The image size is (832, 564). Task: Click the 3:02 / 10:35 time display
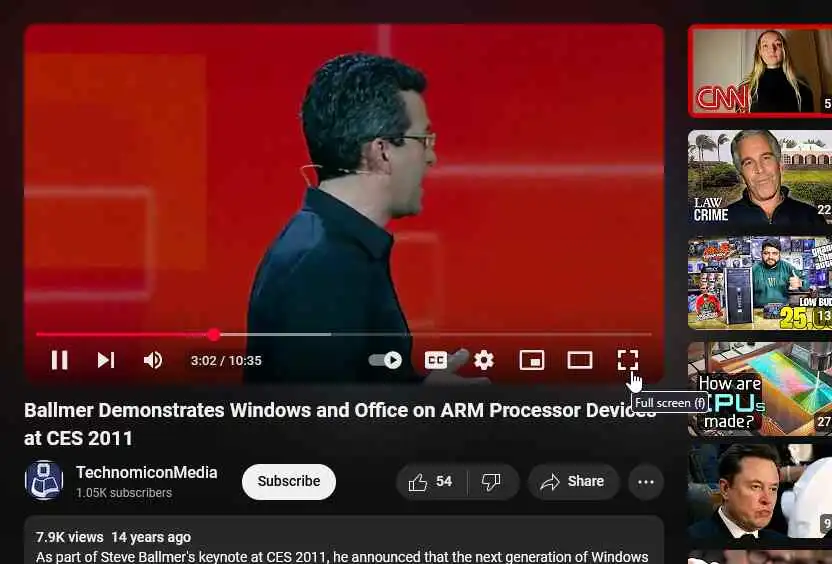click(226, 361)
